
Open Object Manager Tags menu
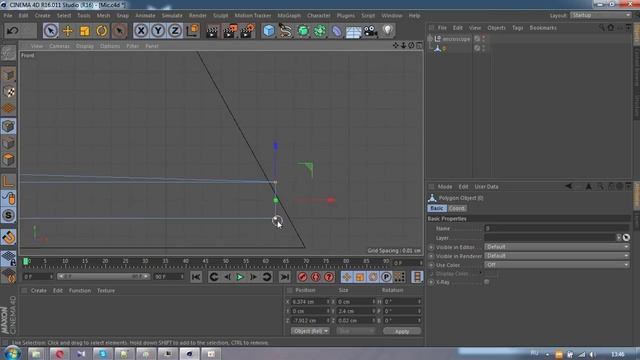click(x=518, y=28)
